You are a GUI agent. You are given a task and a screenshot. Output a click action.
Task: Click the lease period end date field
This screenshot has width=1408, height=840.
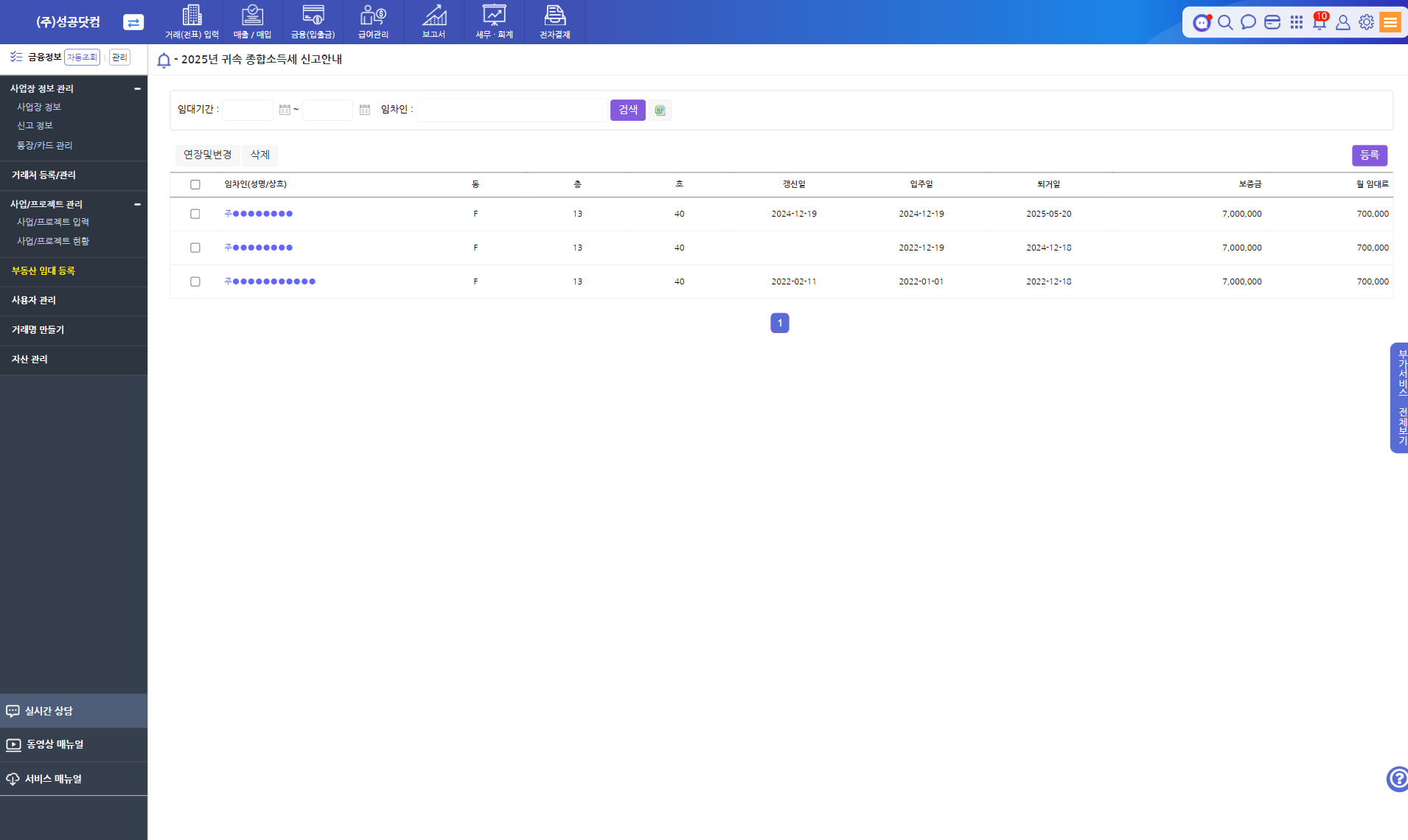pyautogui.click(x=327, y=110)
